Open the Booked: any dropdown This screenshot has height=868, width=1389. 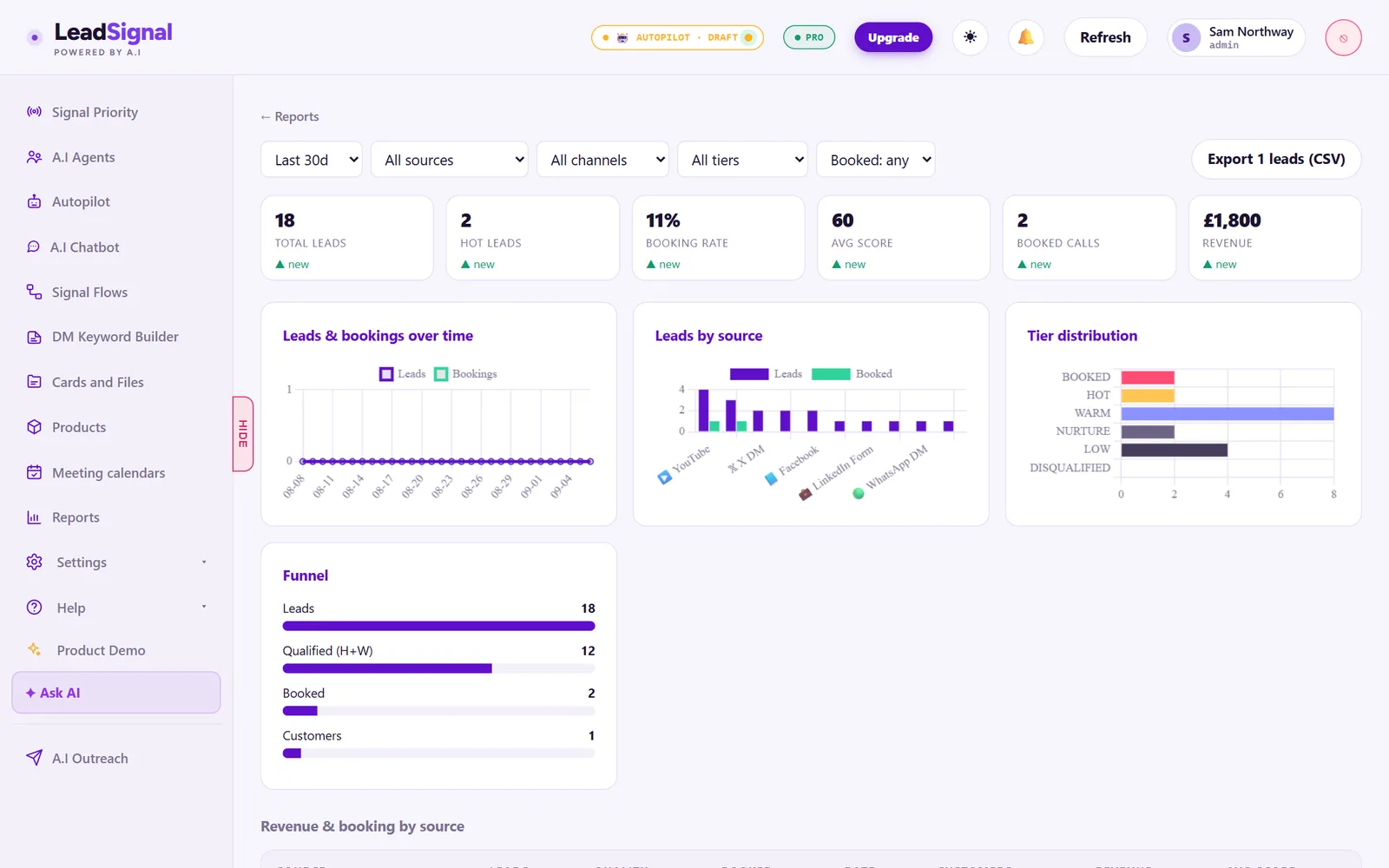(876, 160)
